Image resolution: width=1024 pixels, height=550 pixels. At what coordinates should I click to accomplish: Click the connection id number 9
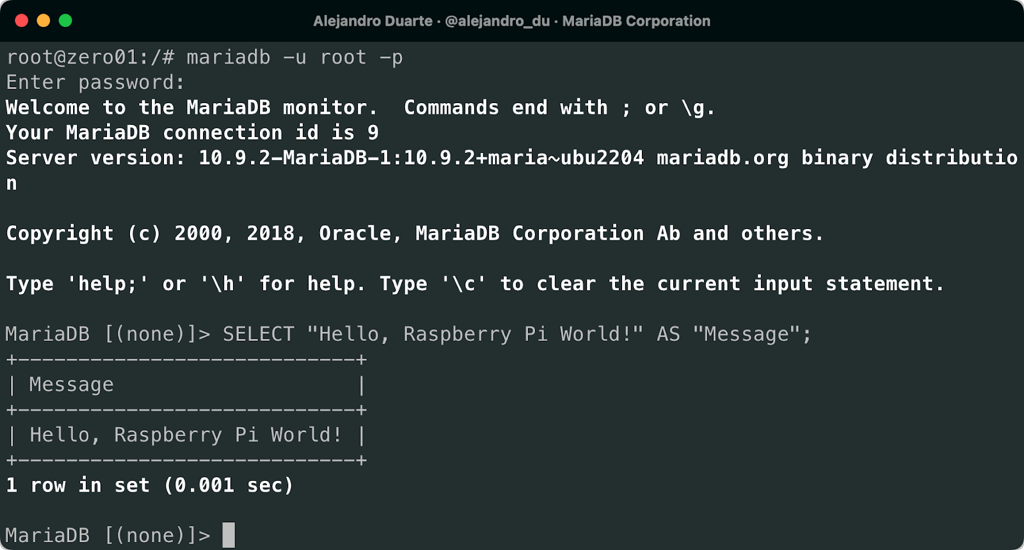(x=372, y=132)
